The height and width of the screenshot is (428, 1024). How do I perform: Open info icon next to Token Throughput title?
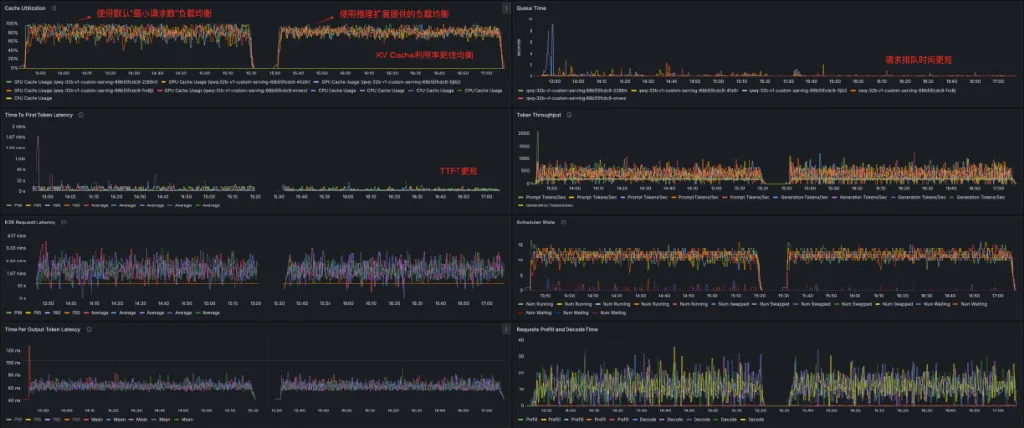pyautogui.click(x=569, y=115)
